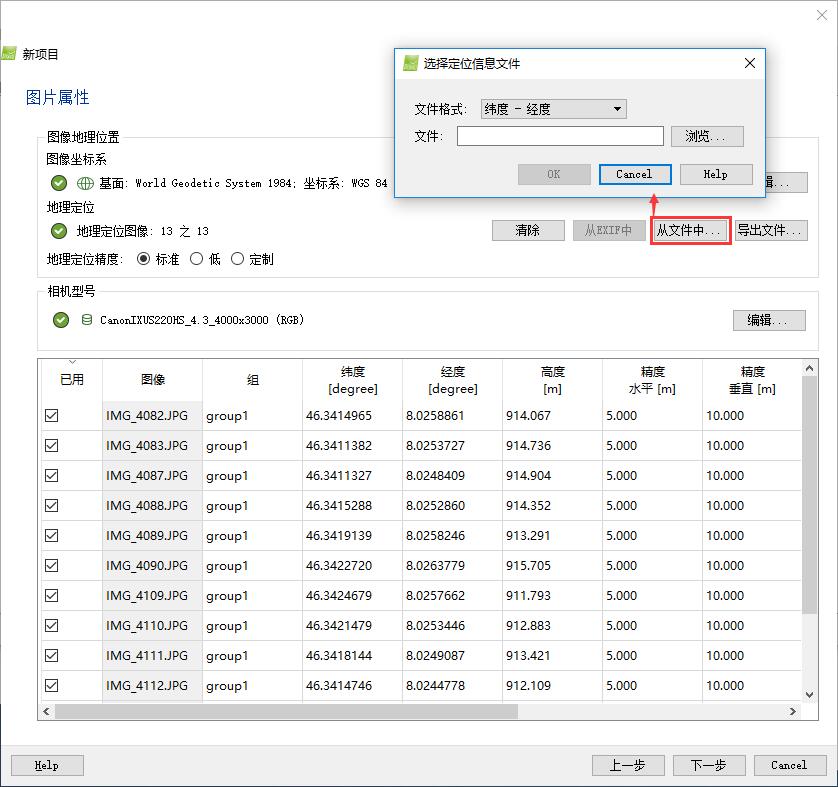Image resolution: width=838 pixels, height=787 pixels.
Task: Click altitude value 914.352
Action: [528, 505]
